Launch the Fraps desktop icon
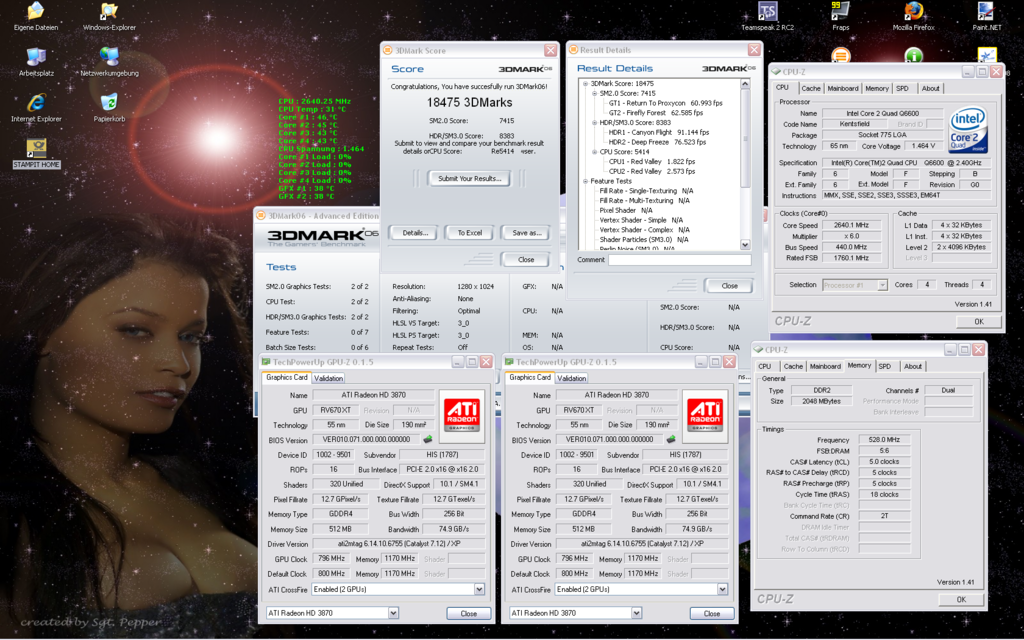The height and width of the screenshot is (640, 1024). coord(840,16)
